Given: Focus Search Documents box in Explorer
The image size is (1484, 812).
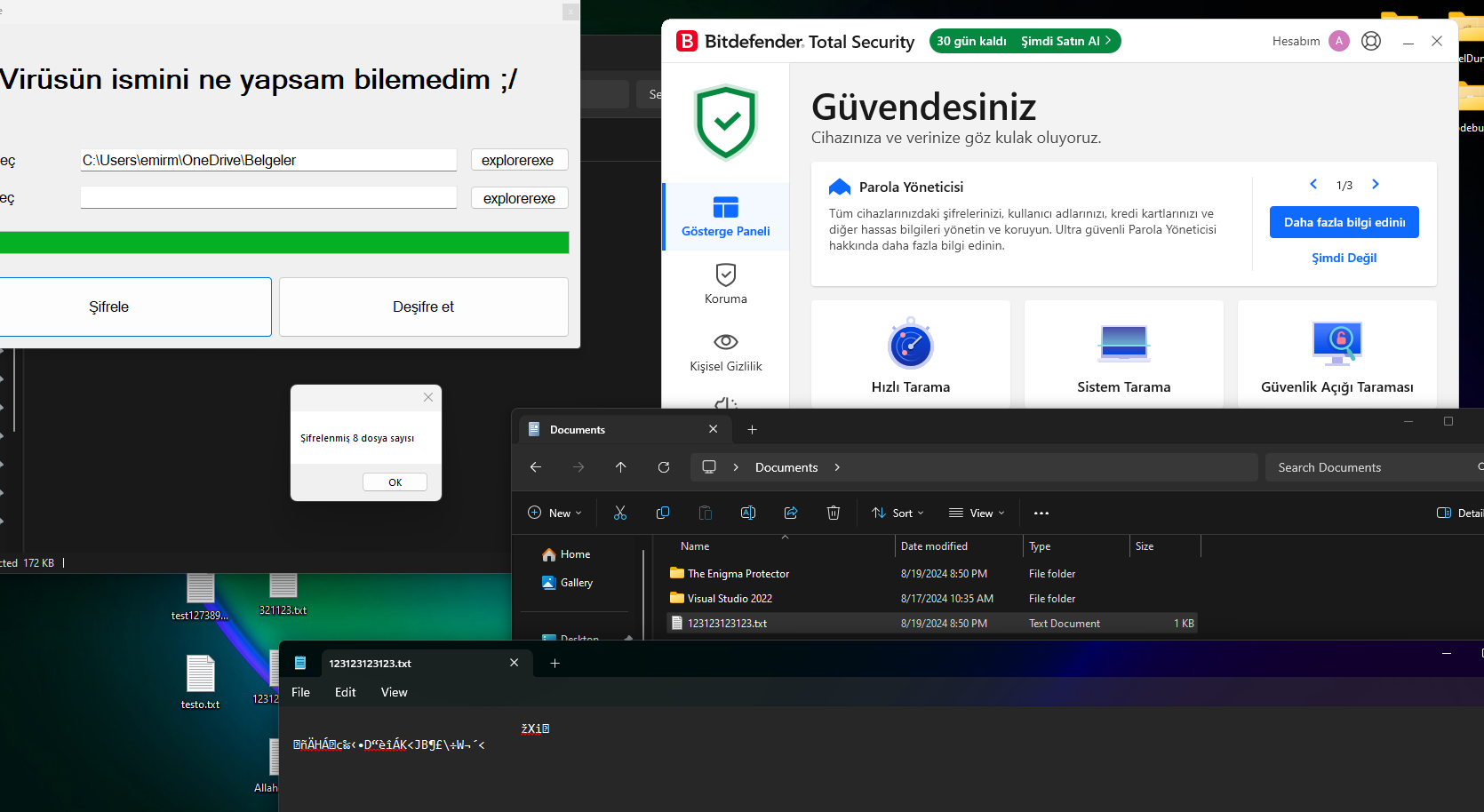Looking at the screenshot, I should tap(1374, 467).
